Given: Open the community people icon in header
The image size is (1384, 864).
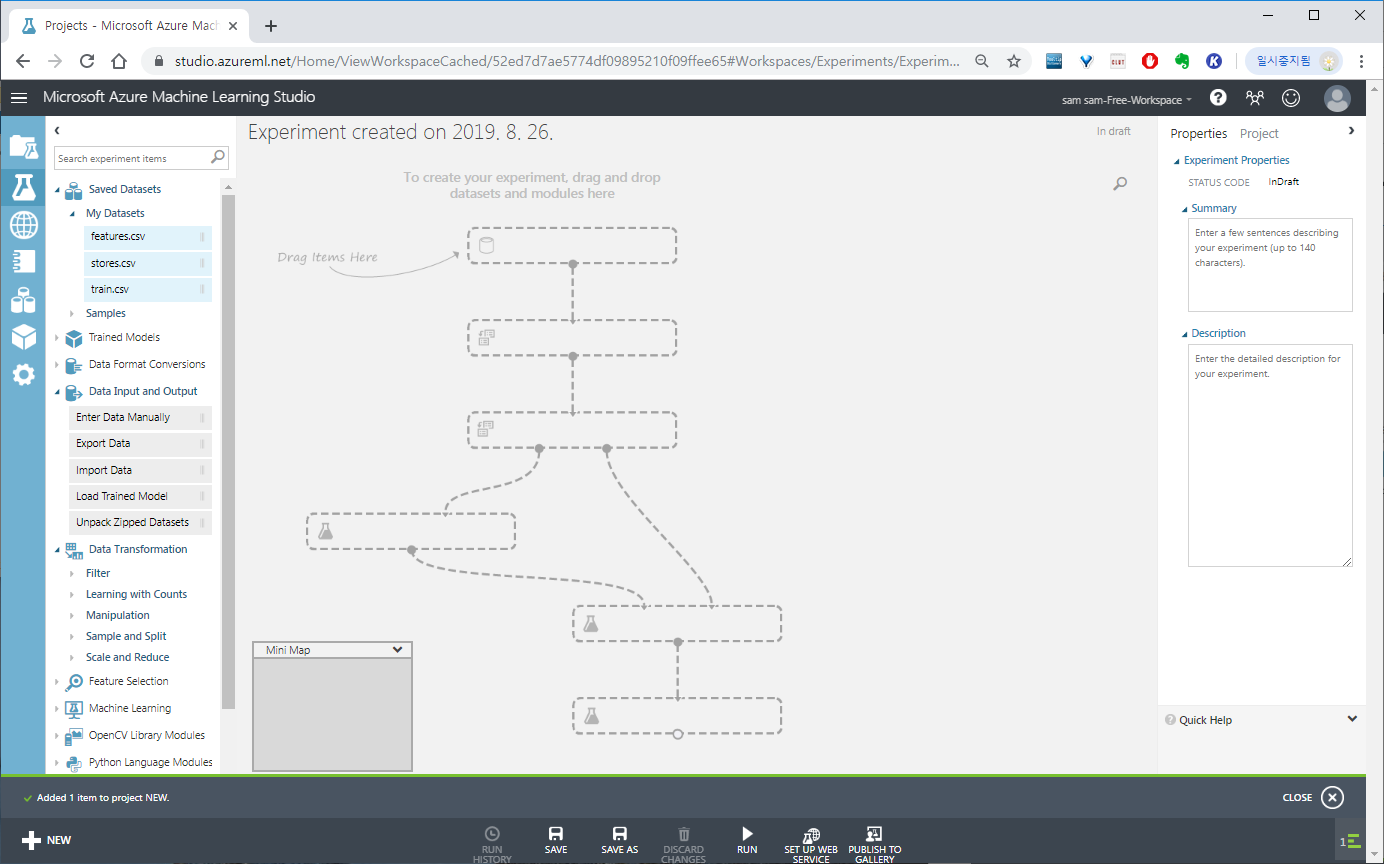Looking at the screenshot, I should coord(1255,97).
